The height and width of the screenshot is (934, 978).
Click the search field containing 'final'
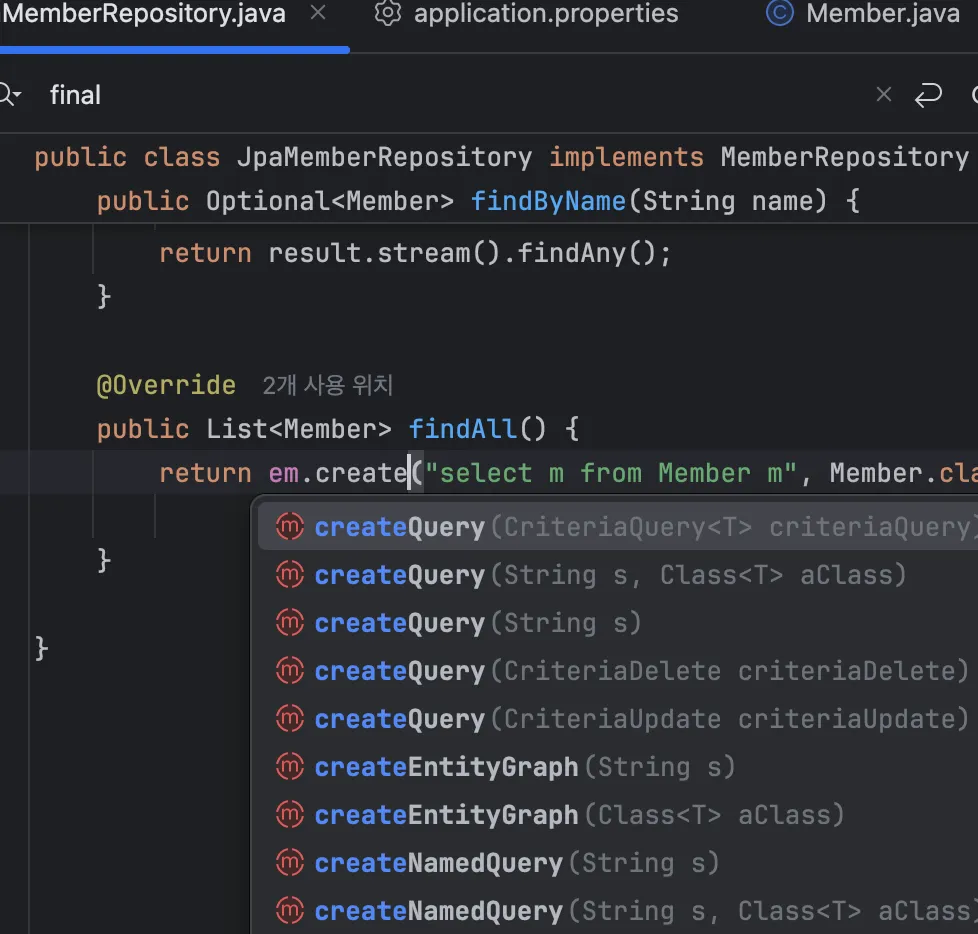pos(437,95)
